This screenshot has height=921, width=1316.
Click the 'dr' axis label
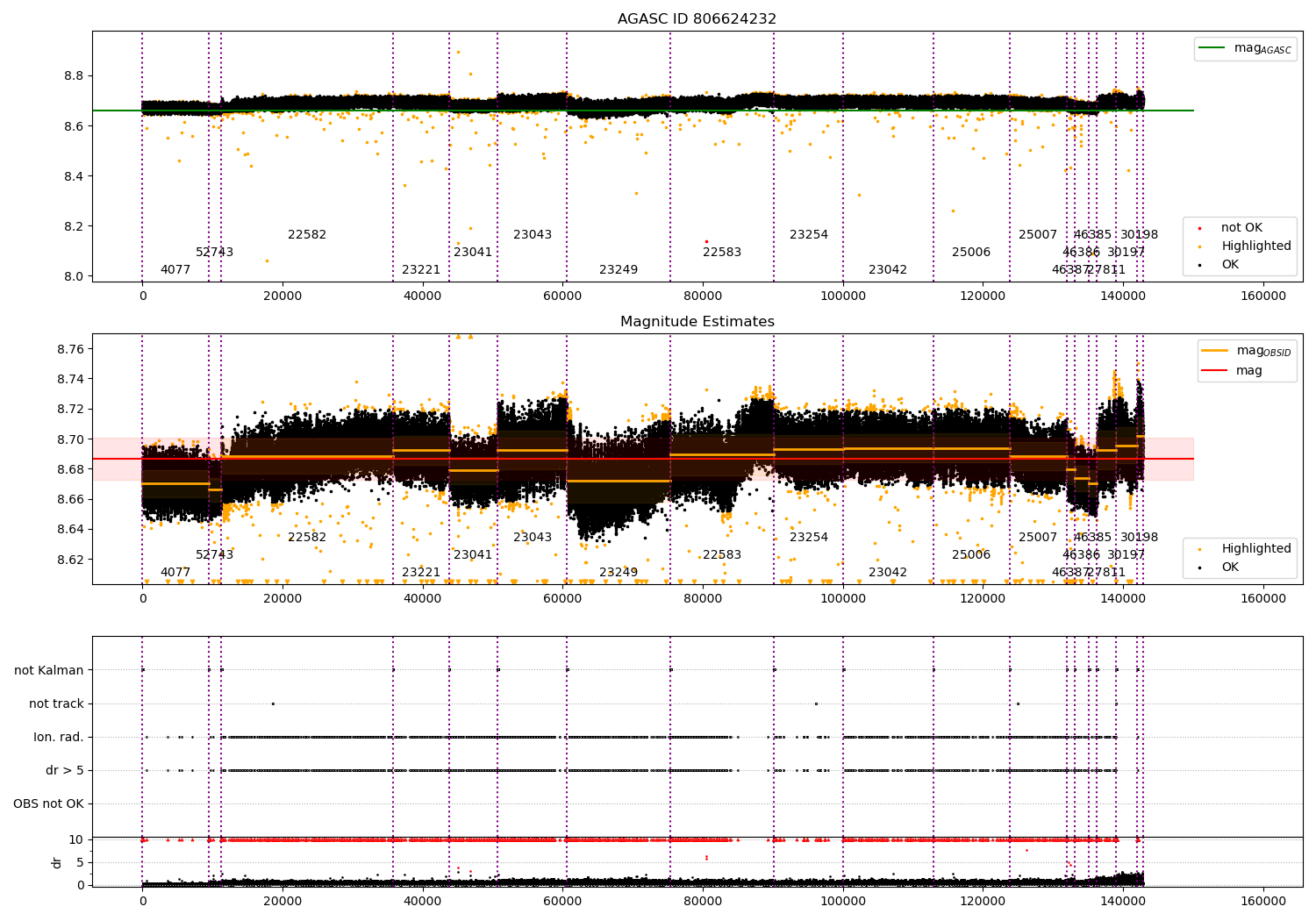click(57, 862)
